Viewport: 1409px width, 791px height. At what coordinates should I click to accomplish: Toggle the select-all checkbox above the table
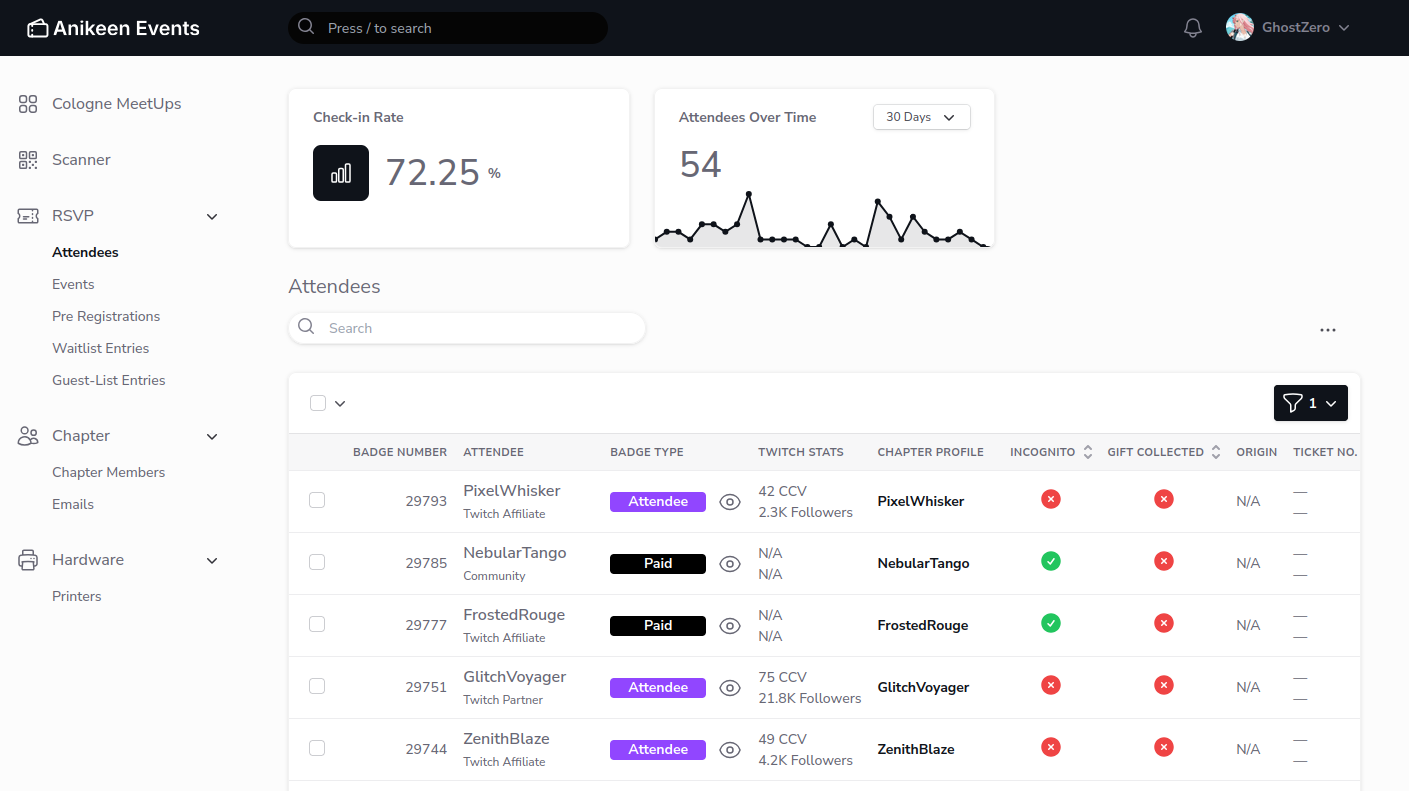pyautogui.click(x=317, y=402)
